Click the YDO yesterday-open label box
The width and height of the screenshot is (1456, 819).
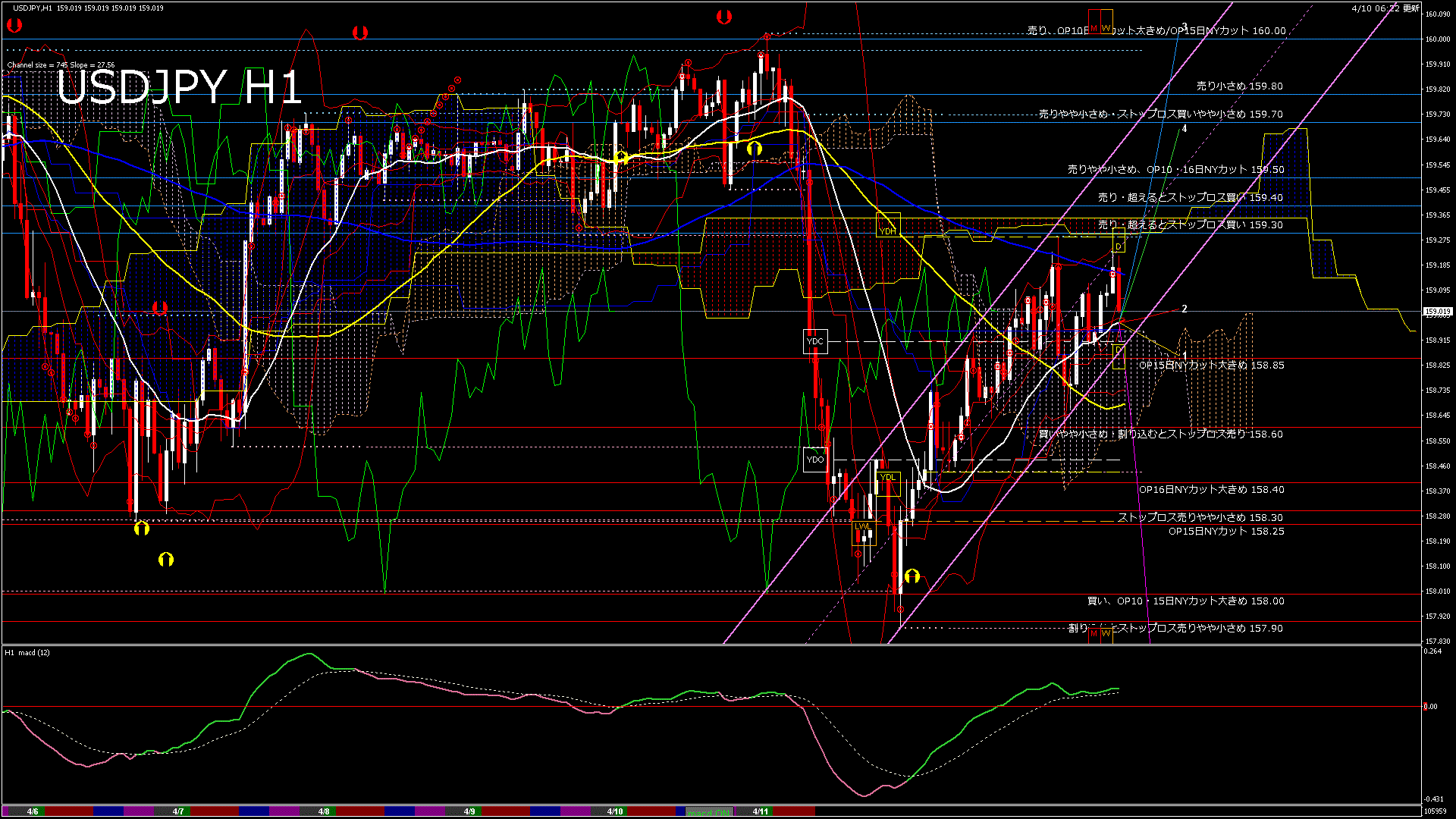click(815, 460)
